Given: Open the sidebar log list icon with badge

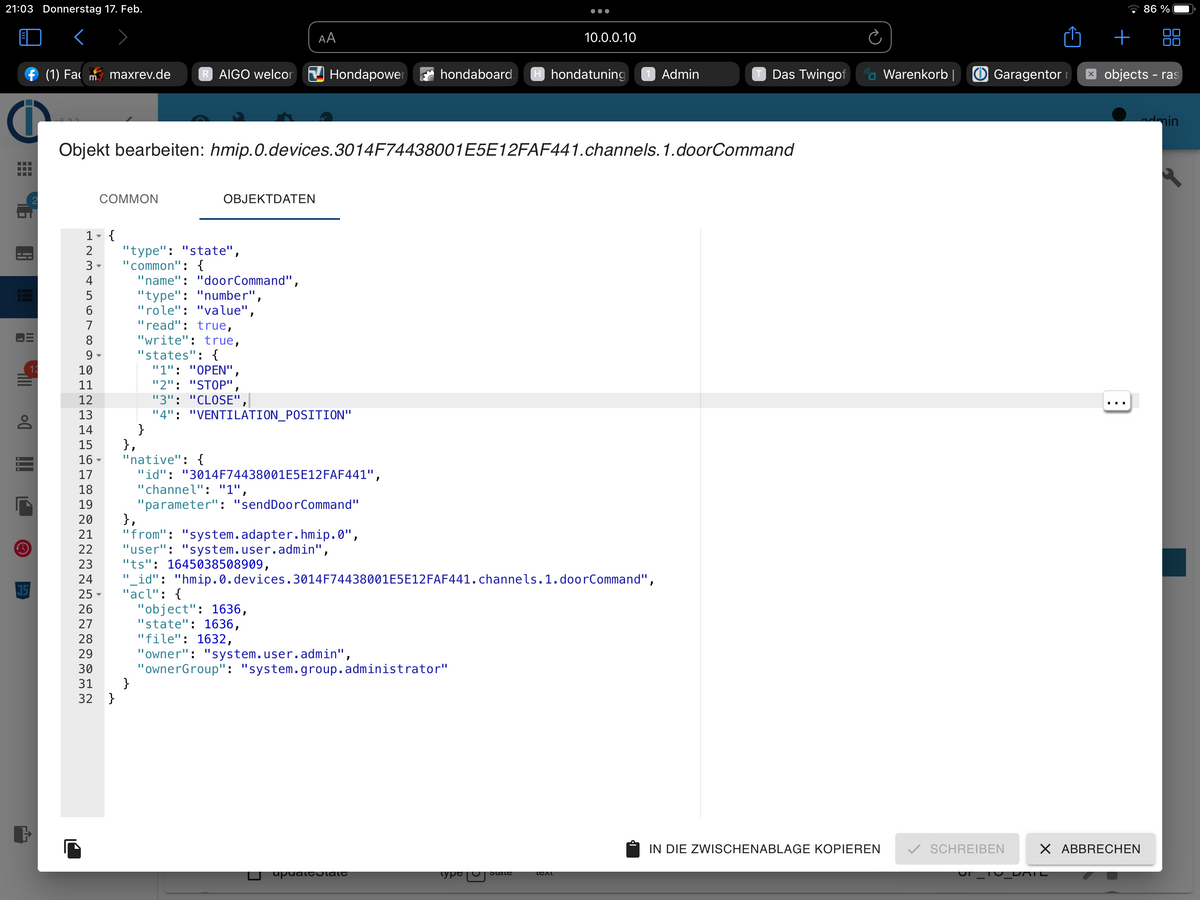Looking at the screenshot, I should [x=24, y=380].
